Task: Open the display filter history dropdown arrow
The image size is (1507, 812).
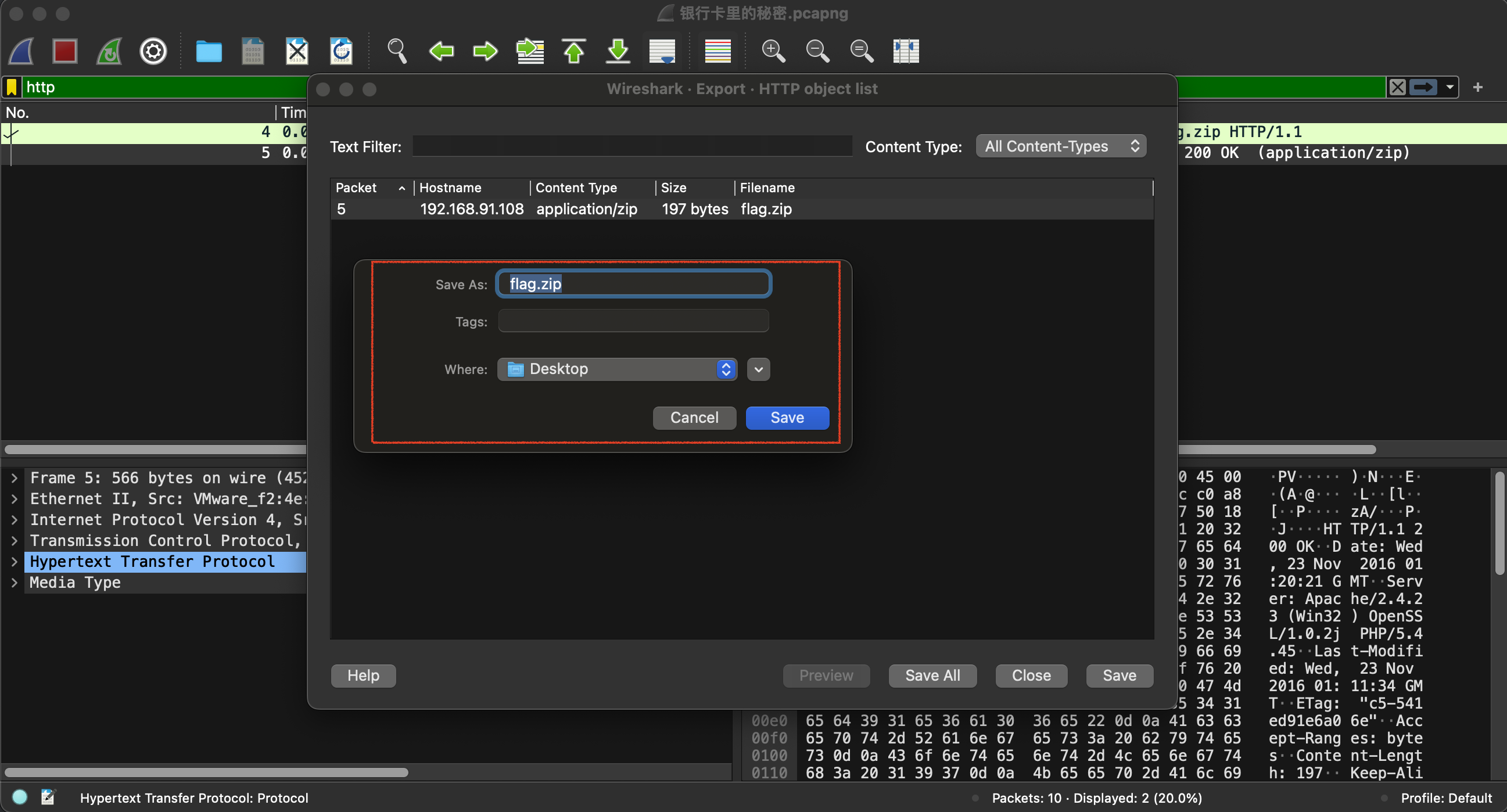Action: pos(1449,87)
